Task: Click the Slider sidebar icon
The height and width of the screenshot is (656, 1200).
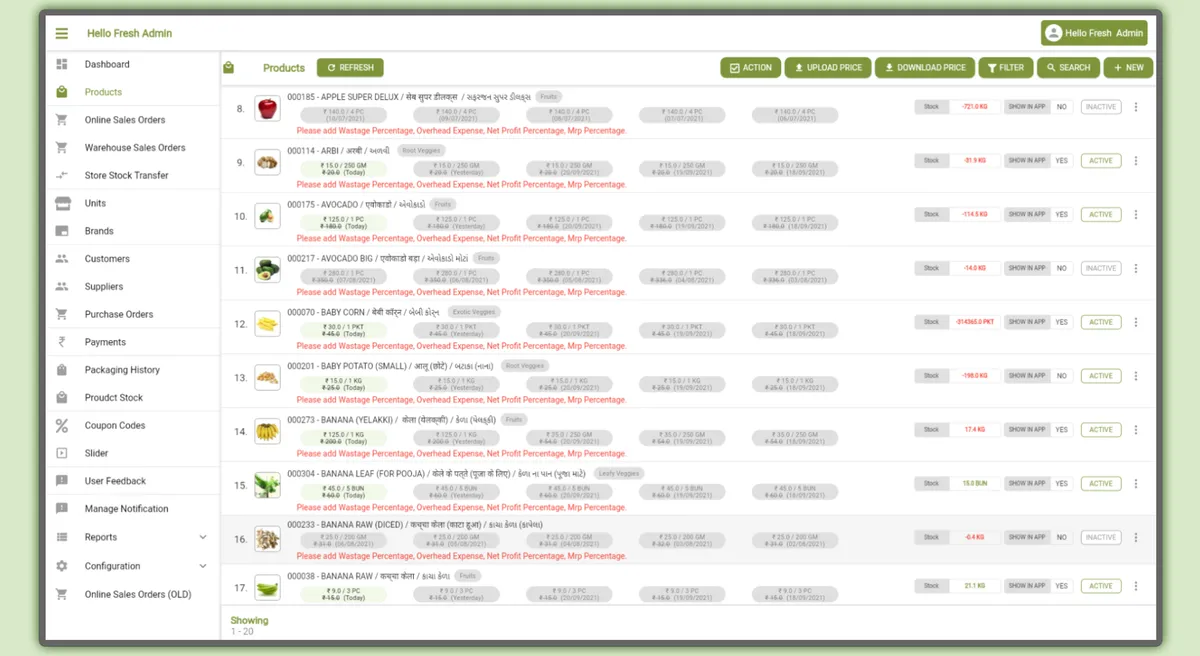Action: pyautogui.click(x=62, y=453)
